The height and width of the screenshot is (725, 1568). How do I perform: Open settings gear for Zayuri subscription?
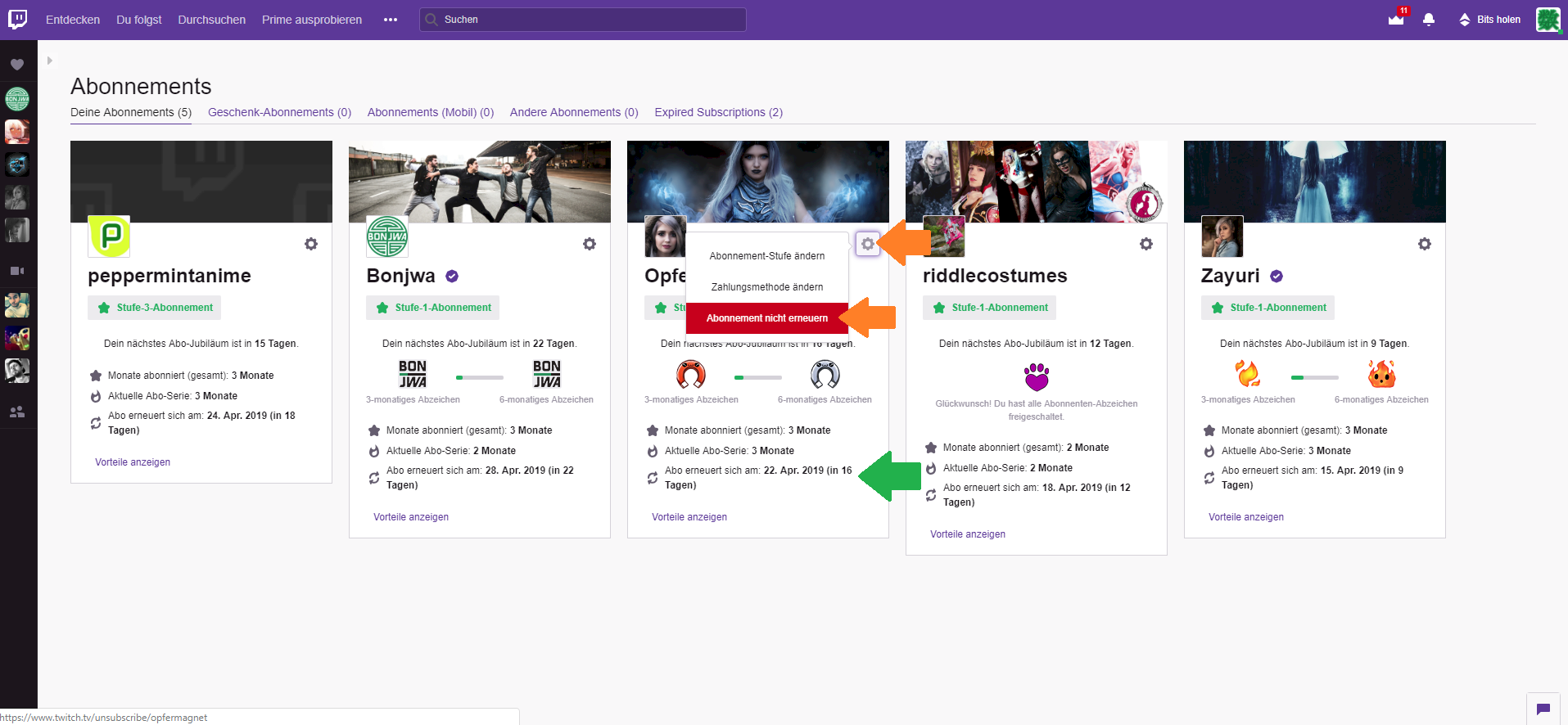[x=1425, y=244]
